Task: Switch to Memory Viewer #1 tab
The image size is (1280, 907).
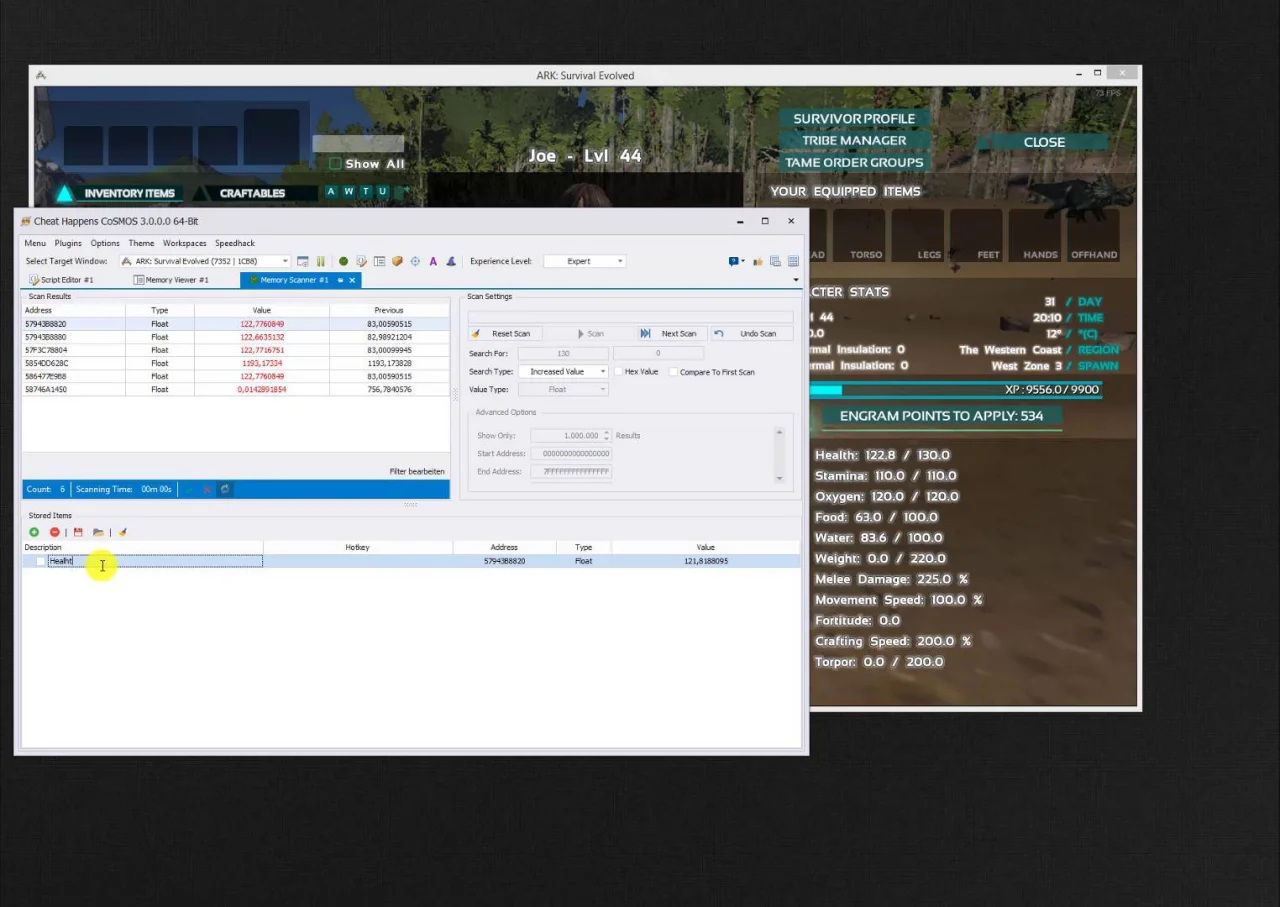Action: pos(171,280)
